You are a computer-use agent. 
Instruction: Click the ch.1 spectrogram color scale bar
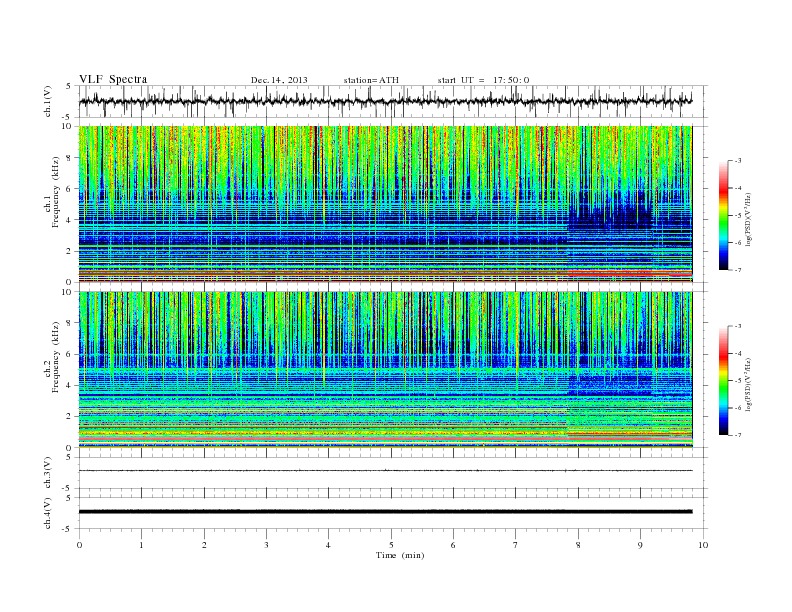click(x=723, y=216)
